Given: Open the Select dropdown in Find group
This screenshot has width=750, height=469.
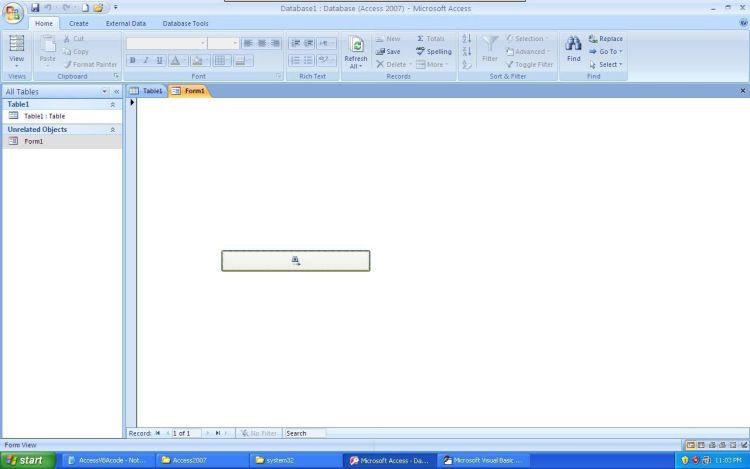Looking at the screenshot, I should (606, 65).
